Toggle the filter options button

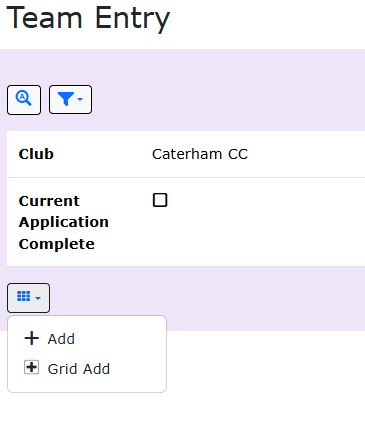pyautogui.click(x=70, y=100)
